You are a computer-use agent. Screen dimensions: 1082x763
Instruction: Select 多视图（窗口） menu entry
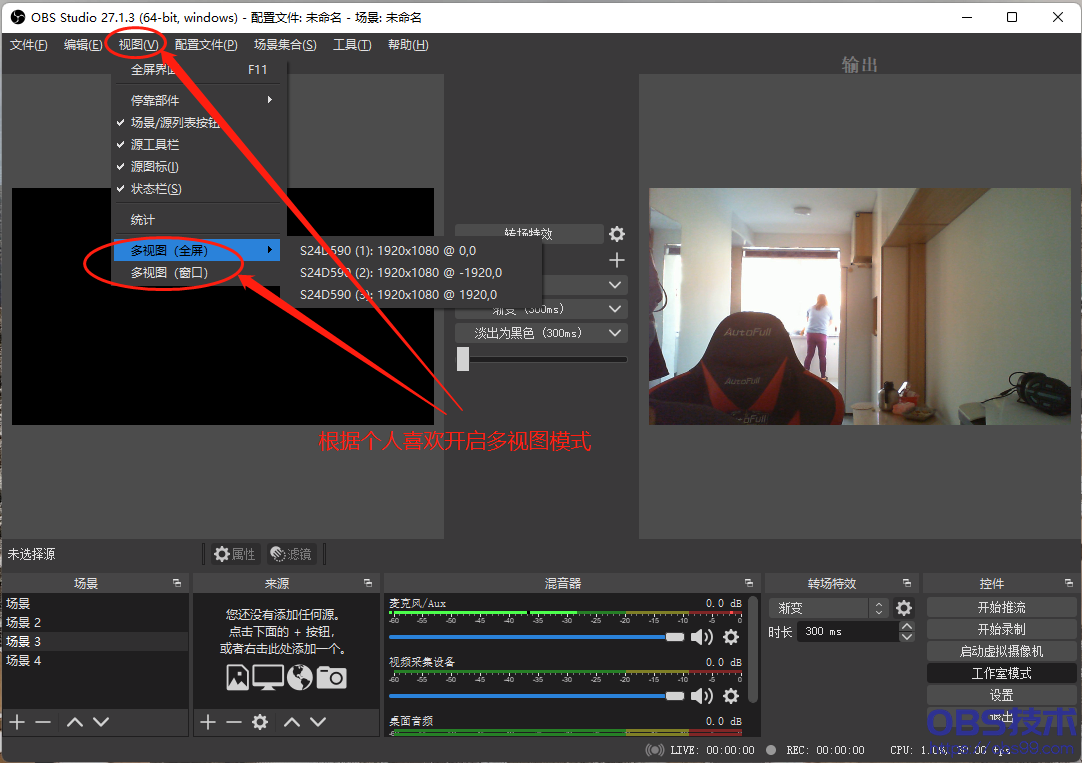click(169, 272)
